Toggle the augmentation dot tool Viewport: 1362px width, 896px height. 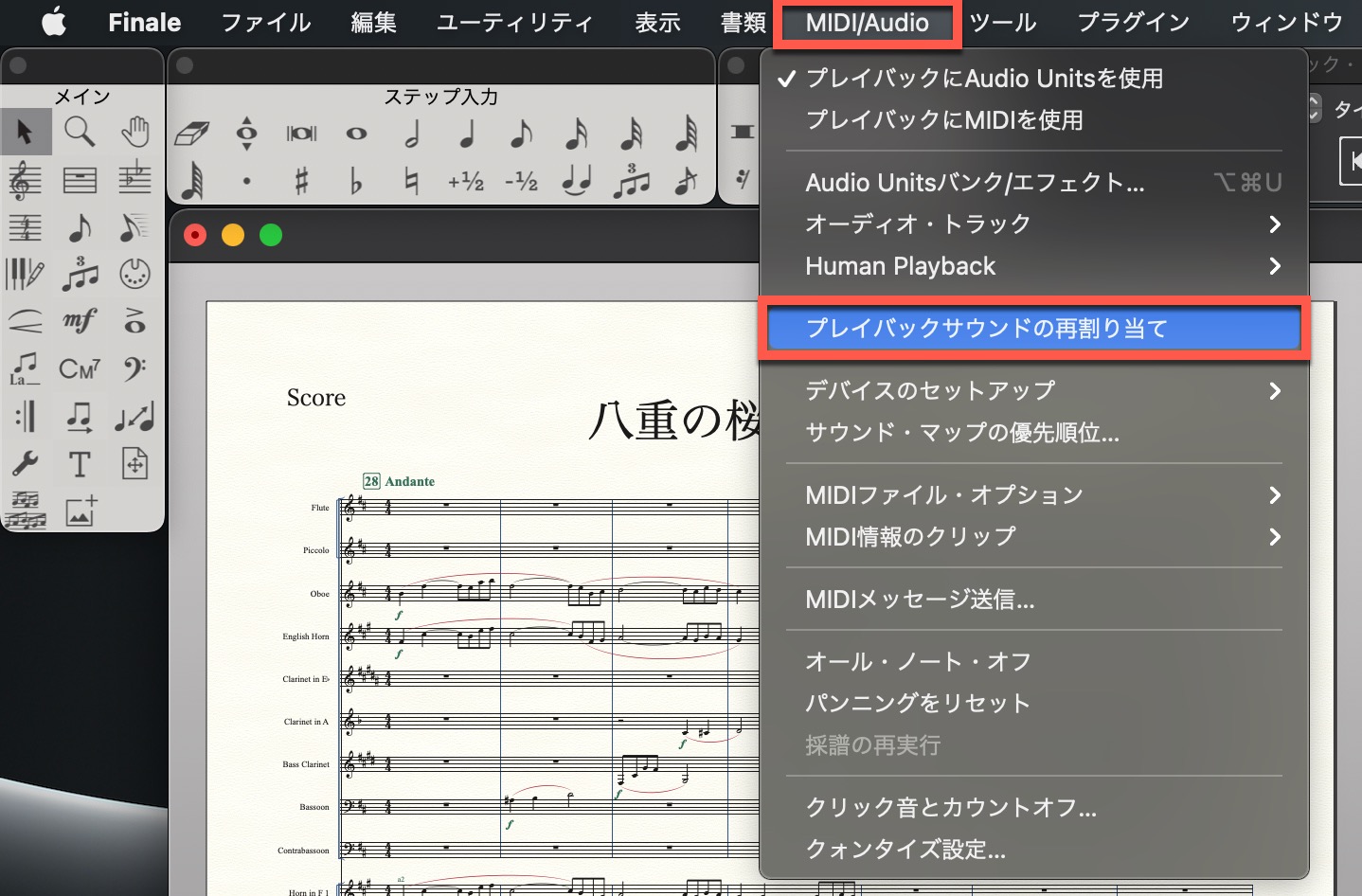tap(246, 180)
